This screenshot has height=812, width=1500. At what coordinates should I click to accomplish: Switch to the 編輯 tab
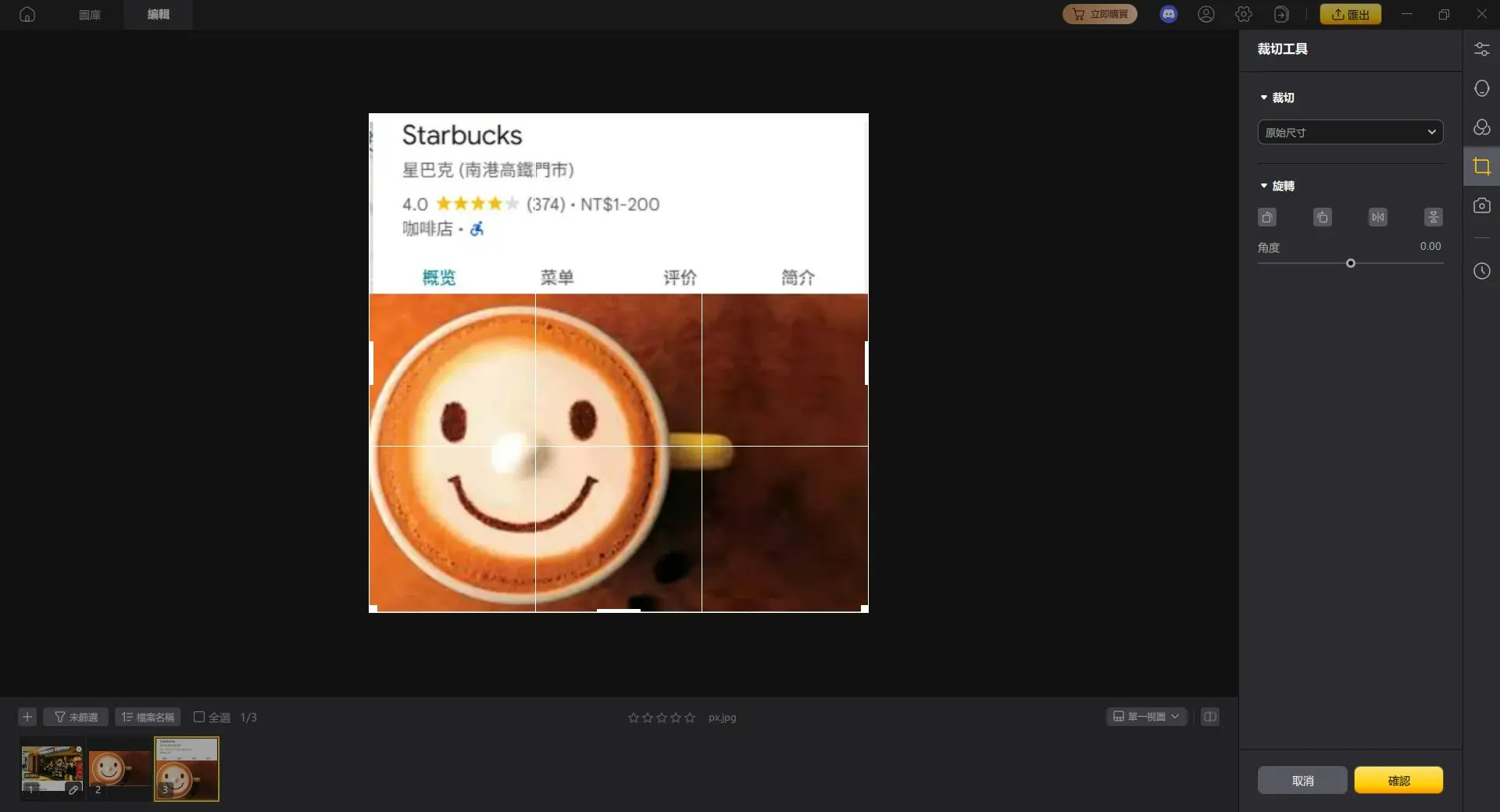pos(158,14)
